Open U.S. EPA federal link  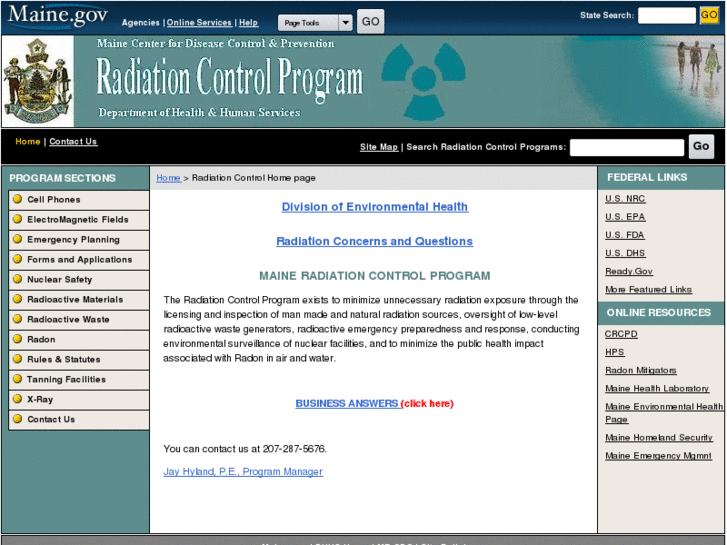[625, 217]
